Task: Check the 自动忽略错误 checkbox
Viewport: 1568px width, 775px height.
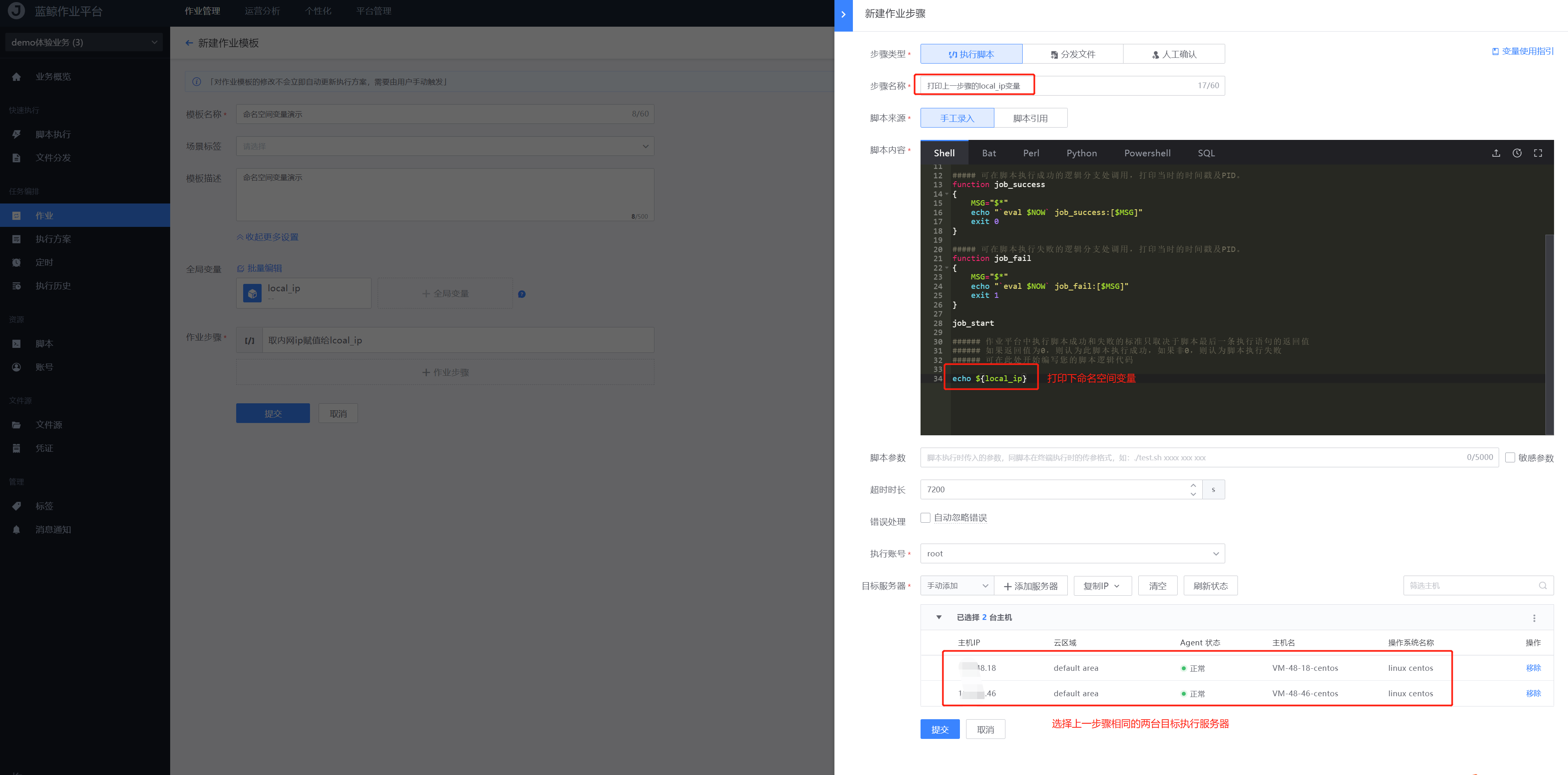Action: (x=925, y=517)
